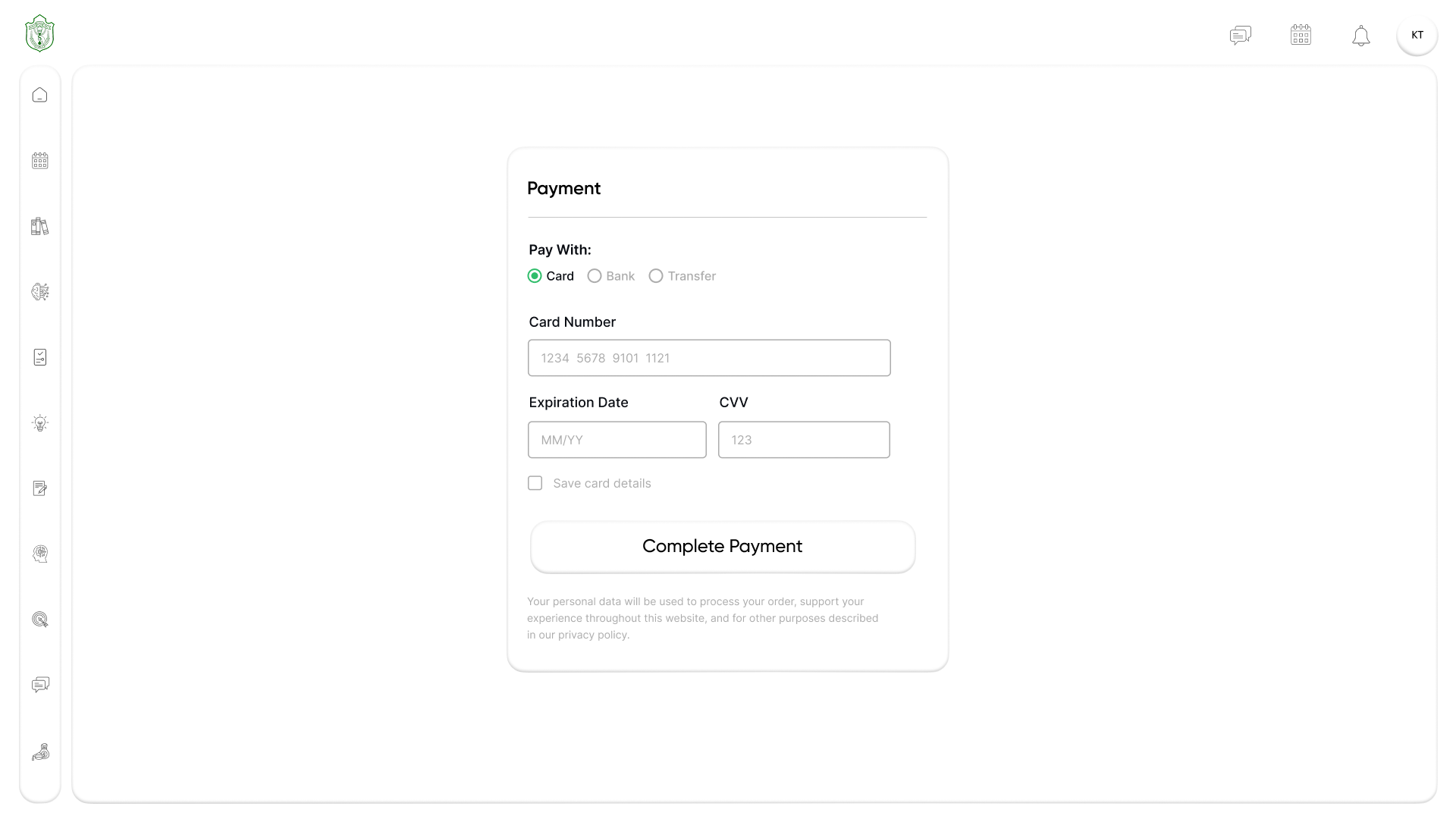Open the ideas lightbulb section
This screenshot has width=1456, height=819.
[x=39, y=422]
